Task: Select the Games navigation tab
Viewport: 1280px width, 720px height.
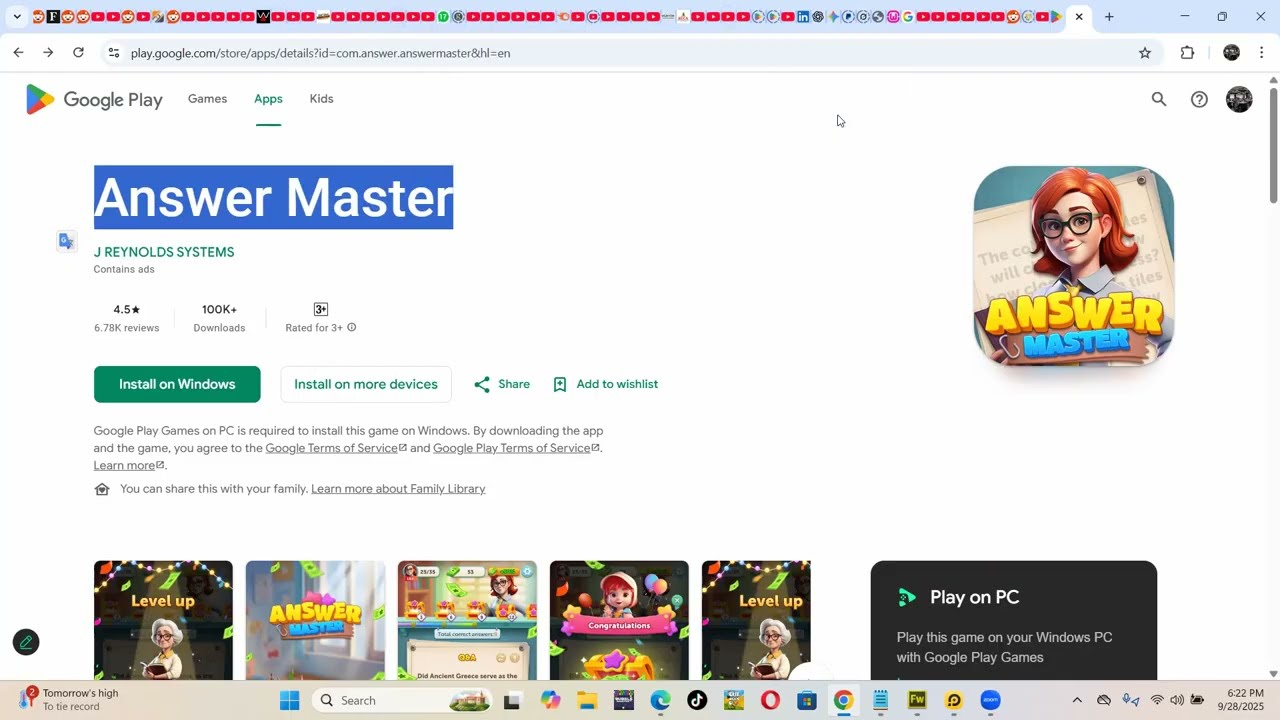Action: [x=207, y=99]
